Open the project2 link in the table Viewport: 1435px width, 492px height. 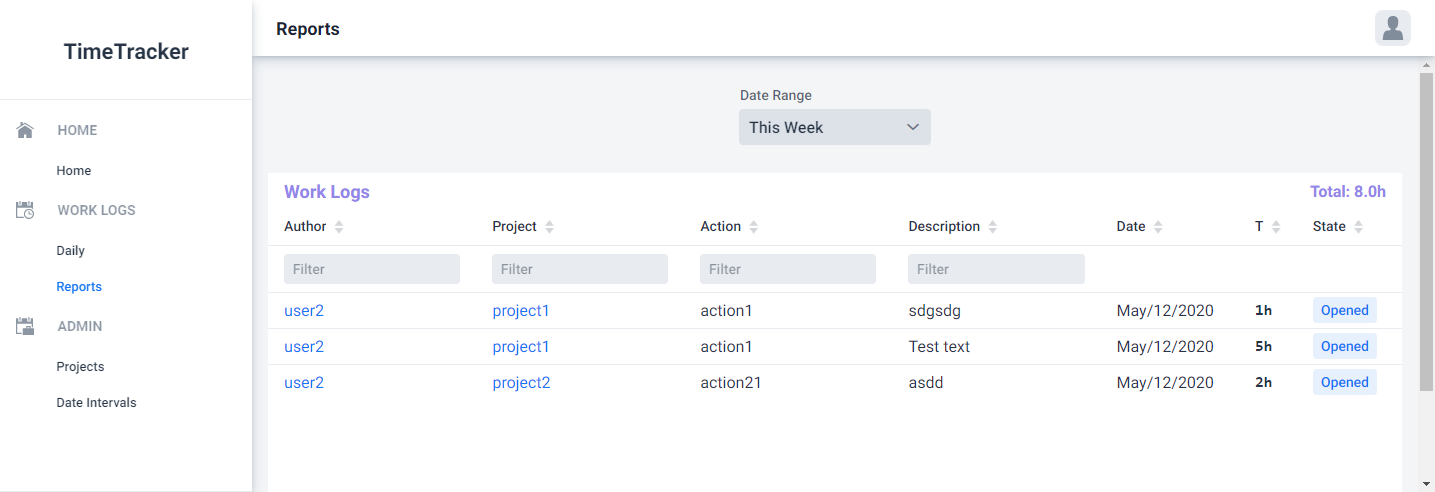(521, 383)
